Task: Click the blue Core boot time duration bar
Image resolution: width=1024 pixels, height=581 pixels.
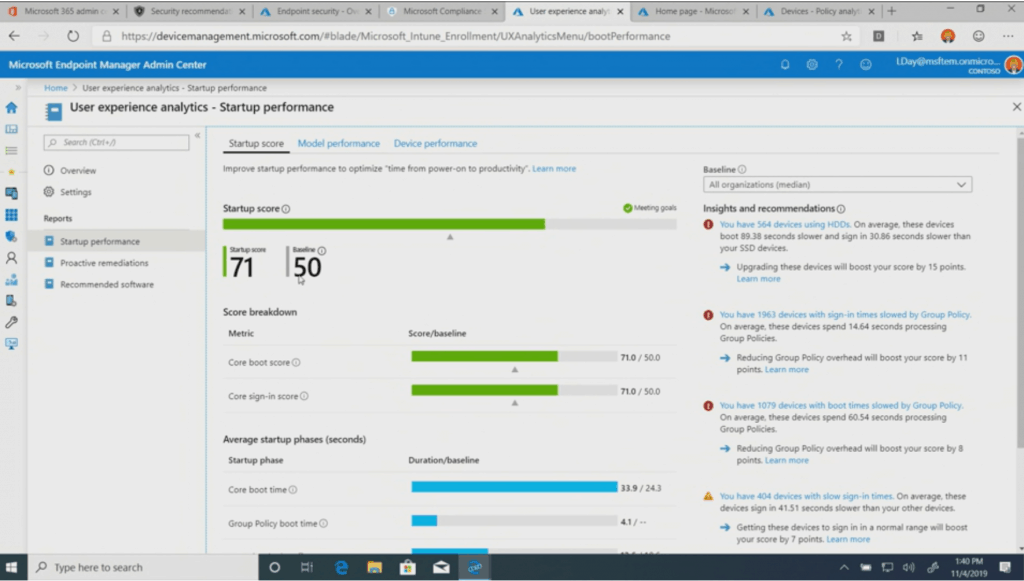Action: (514, 487)
